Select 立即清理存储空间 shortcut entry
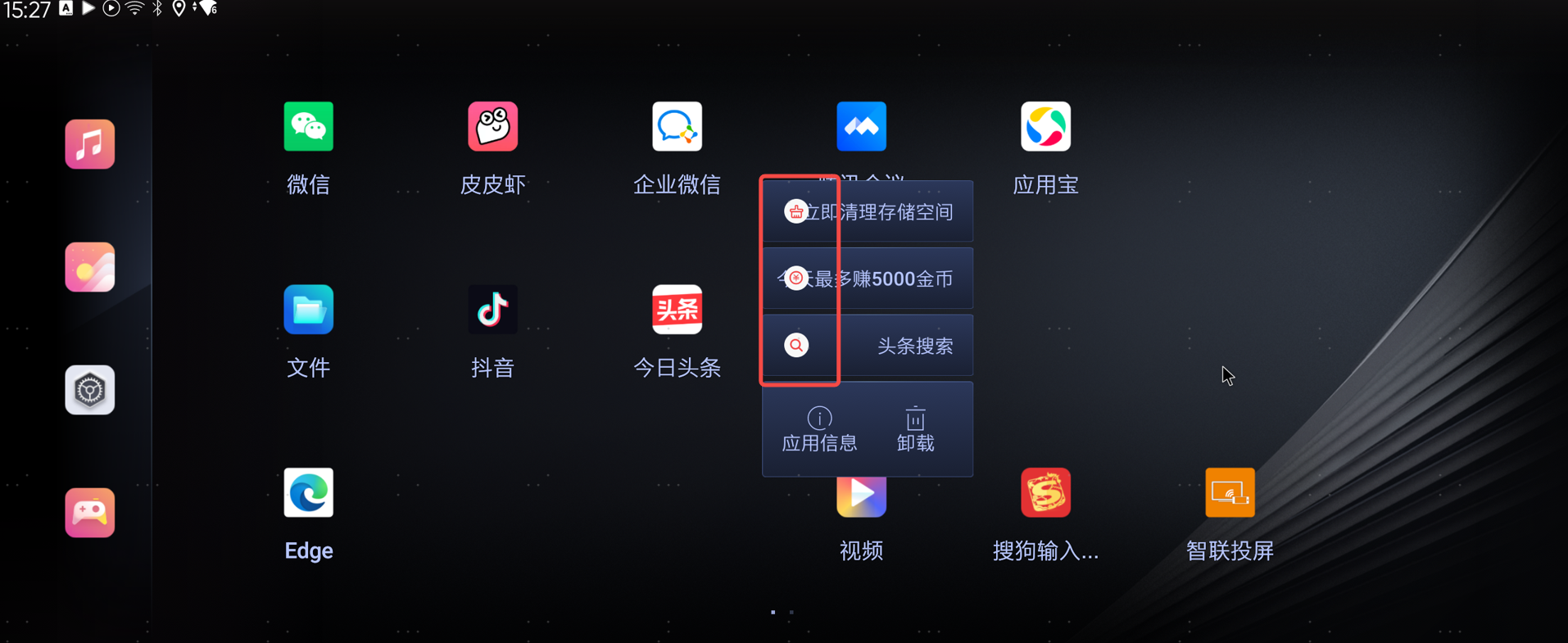This screenshot has width=1568, height=643. pos(868,211)
